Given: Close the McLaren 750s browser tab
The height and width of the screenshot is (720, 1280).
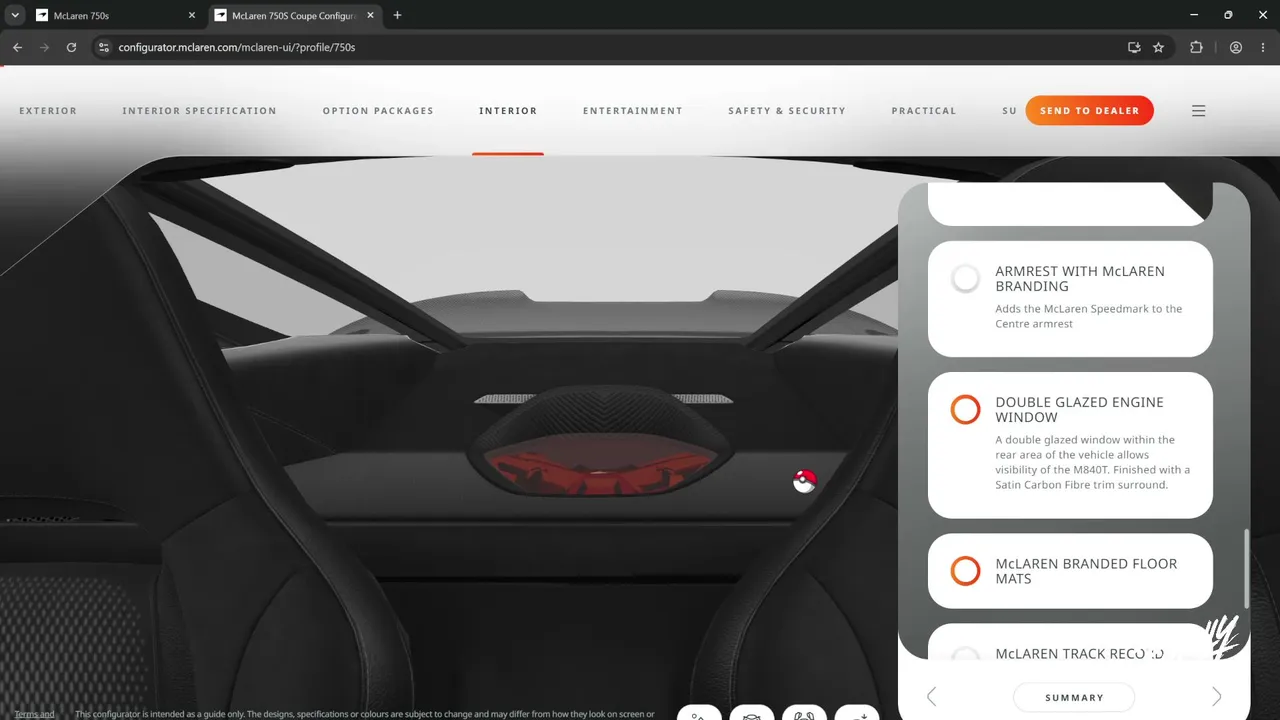Looking at the screenshot, I should pos(192,15).
